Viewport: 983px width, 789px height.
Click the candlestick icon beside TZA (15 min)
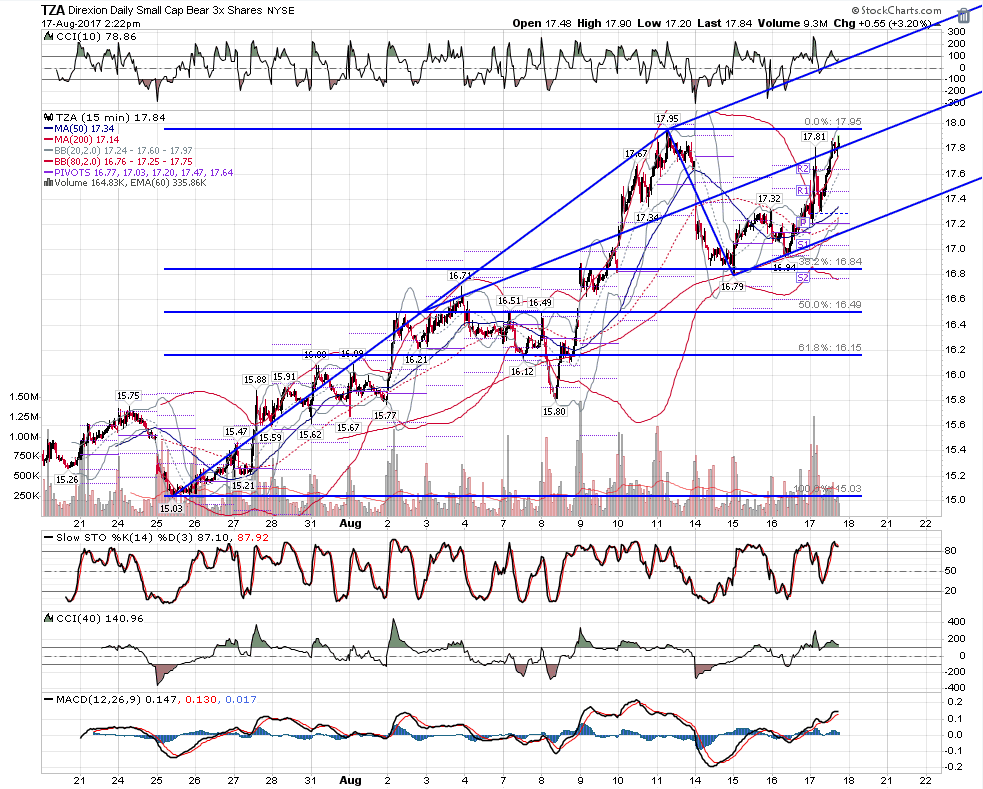[48, 117]
